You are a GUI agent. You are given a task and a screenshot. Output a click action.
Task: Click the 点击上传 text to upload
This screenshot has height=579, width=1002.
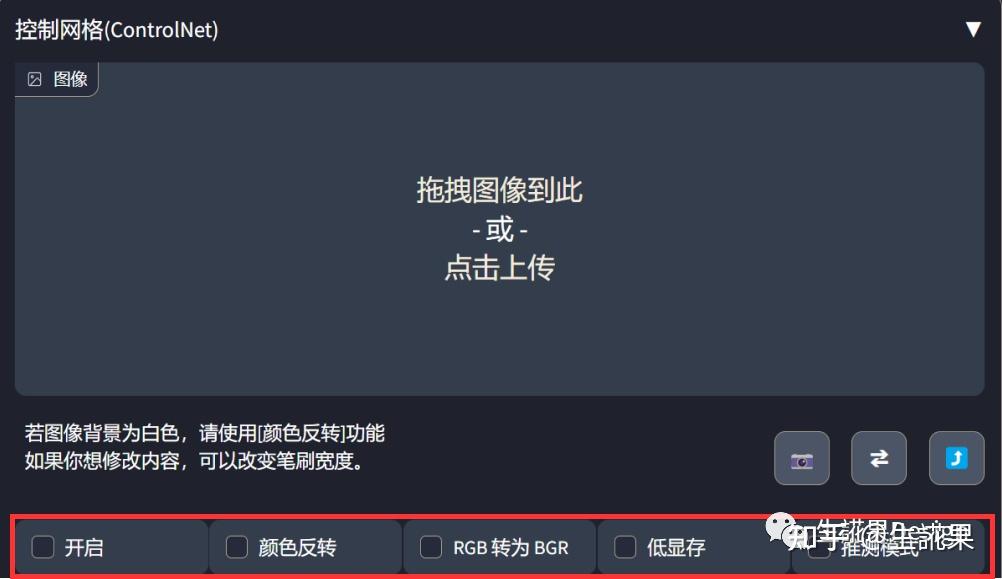coord(500,267)
